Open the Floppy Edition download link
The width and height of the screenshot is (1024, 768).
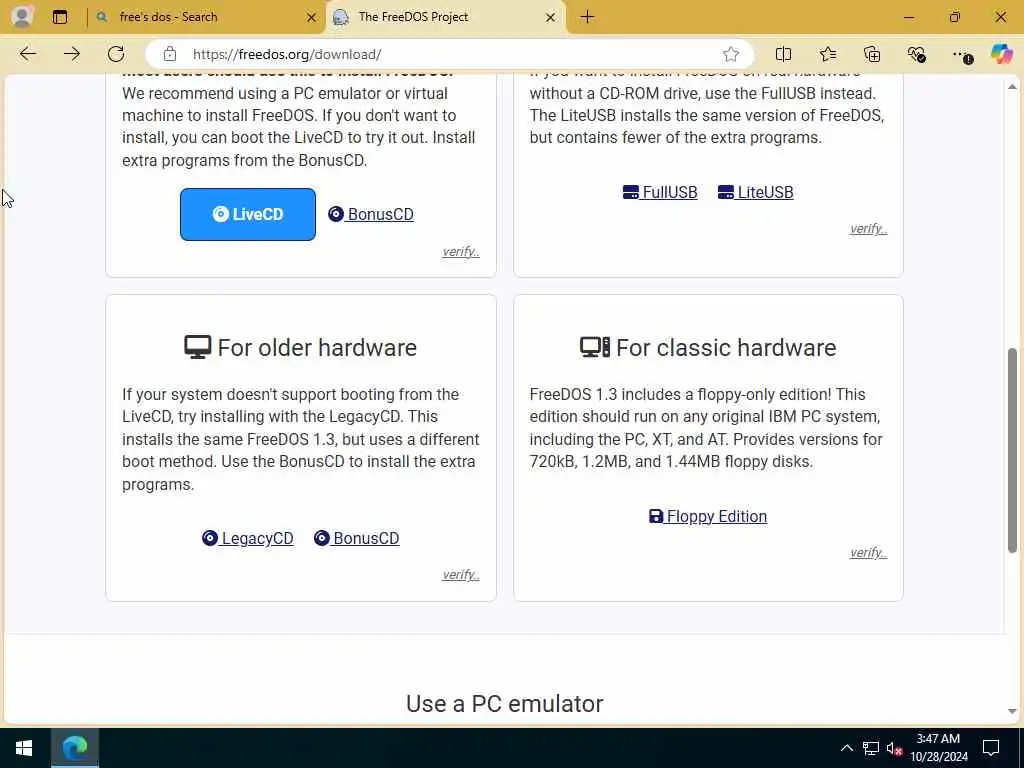coord(708,516)
